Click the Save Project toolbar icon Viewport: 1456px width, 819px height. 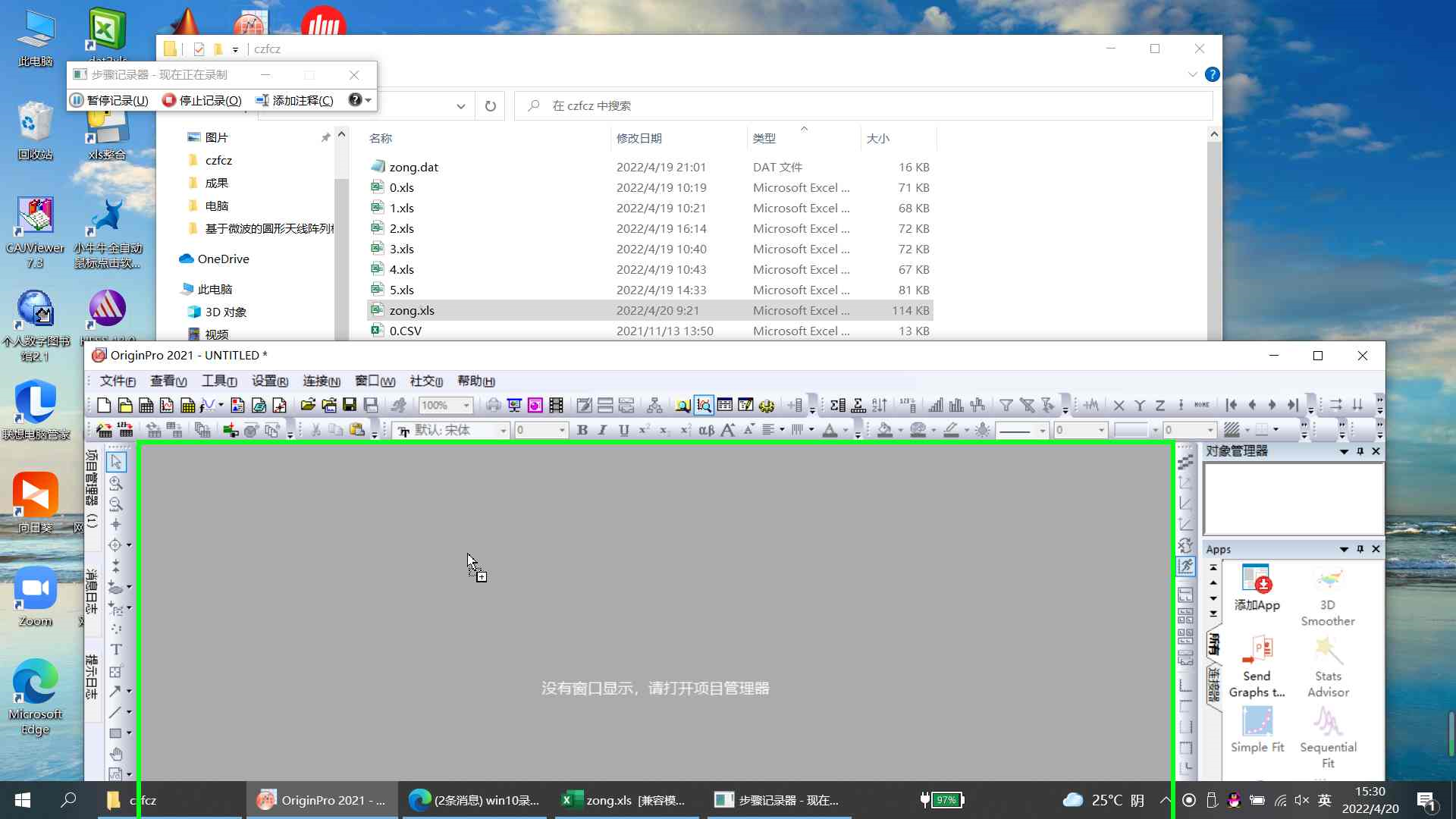(348, 405)
